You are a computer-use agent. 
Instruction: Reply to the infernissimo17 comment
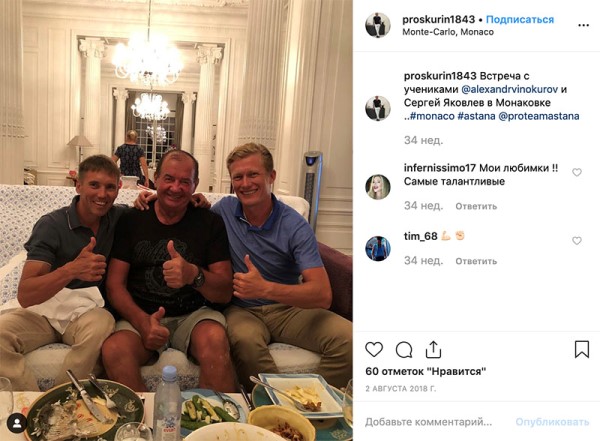pos(476,206)
